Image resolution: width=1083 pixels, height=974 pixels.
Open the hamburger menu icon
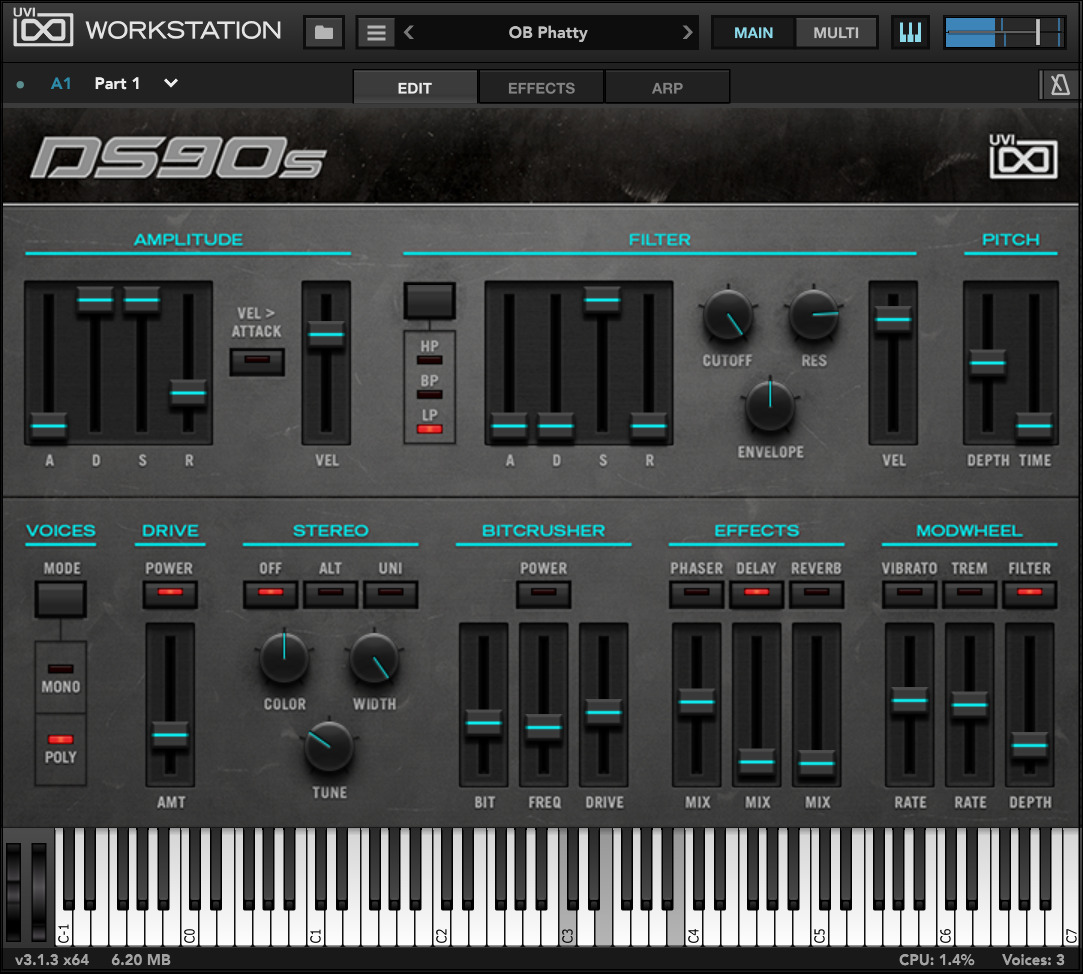[376, 32]
